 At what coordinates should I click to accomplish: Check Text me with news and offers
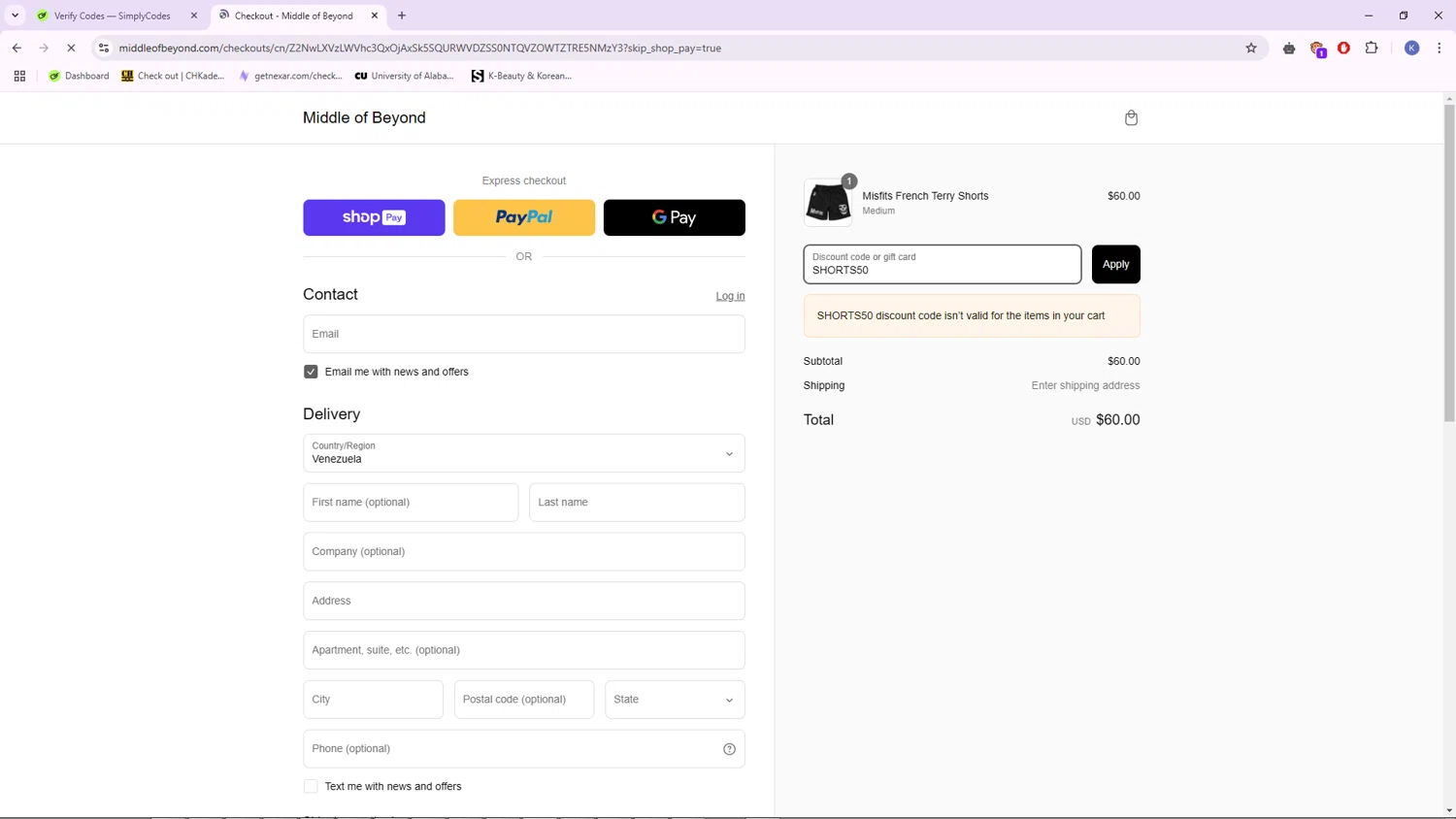point(311,787)
